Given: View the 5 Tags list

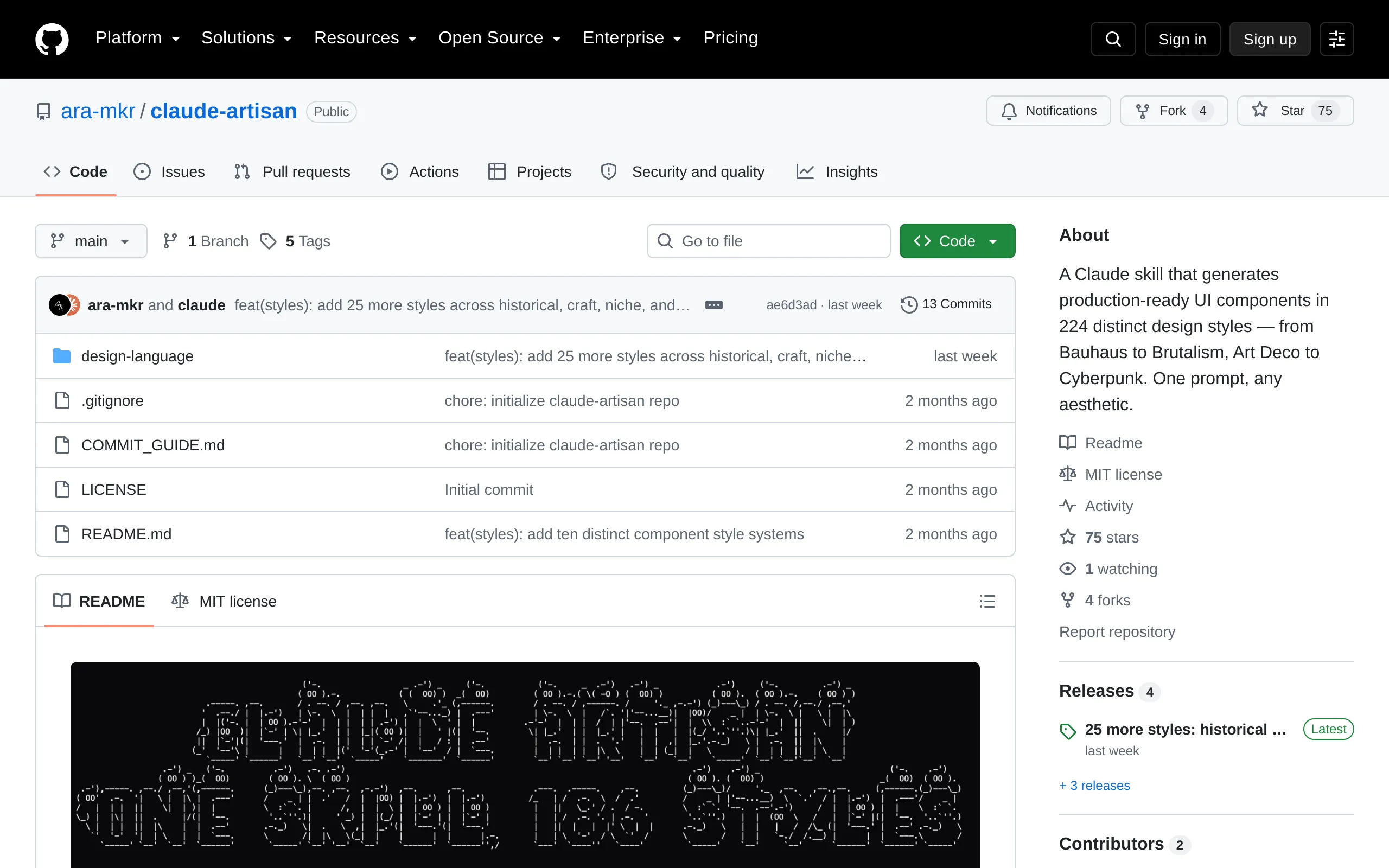Looking at the screenshot, I should click(296, 241).
